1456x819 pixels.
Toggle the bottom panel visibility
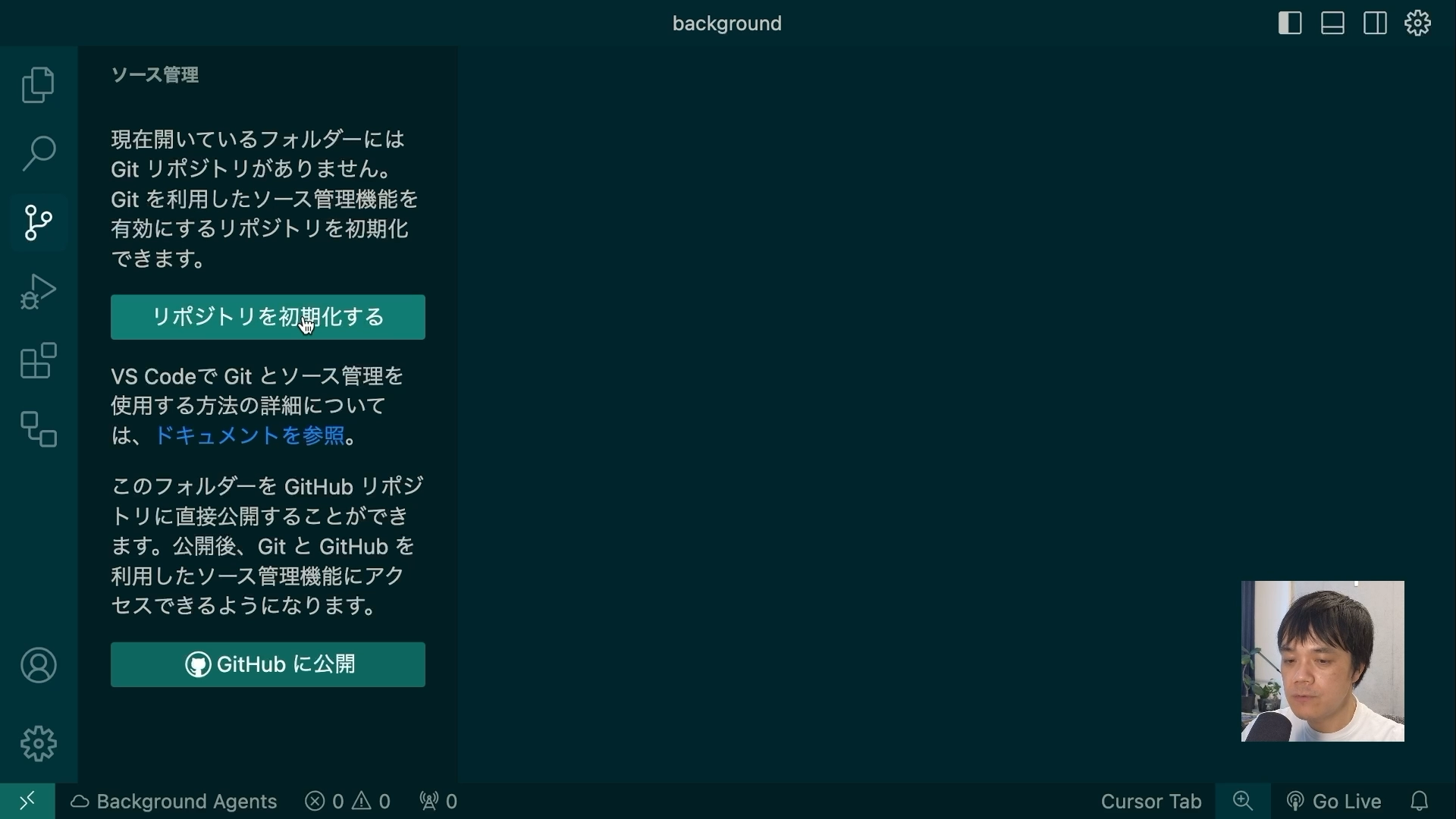click(1332, 23)
